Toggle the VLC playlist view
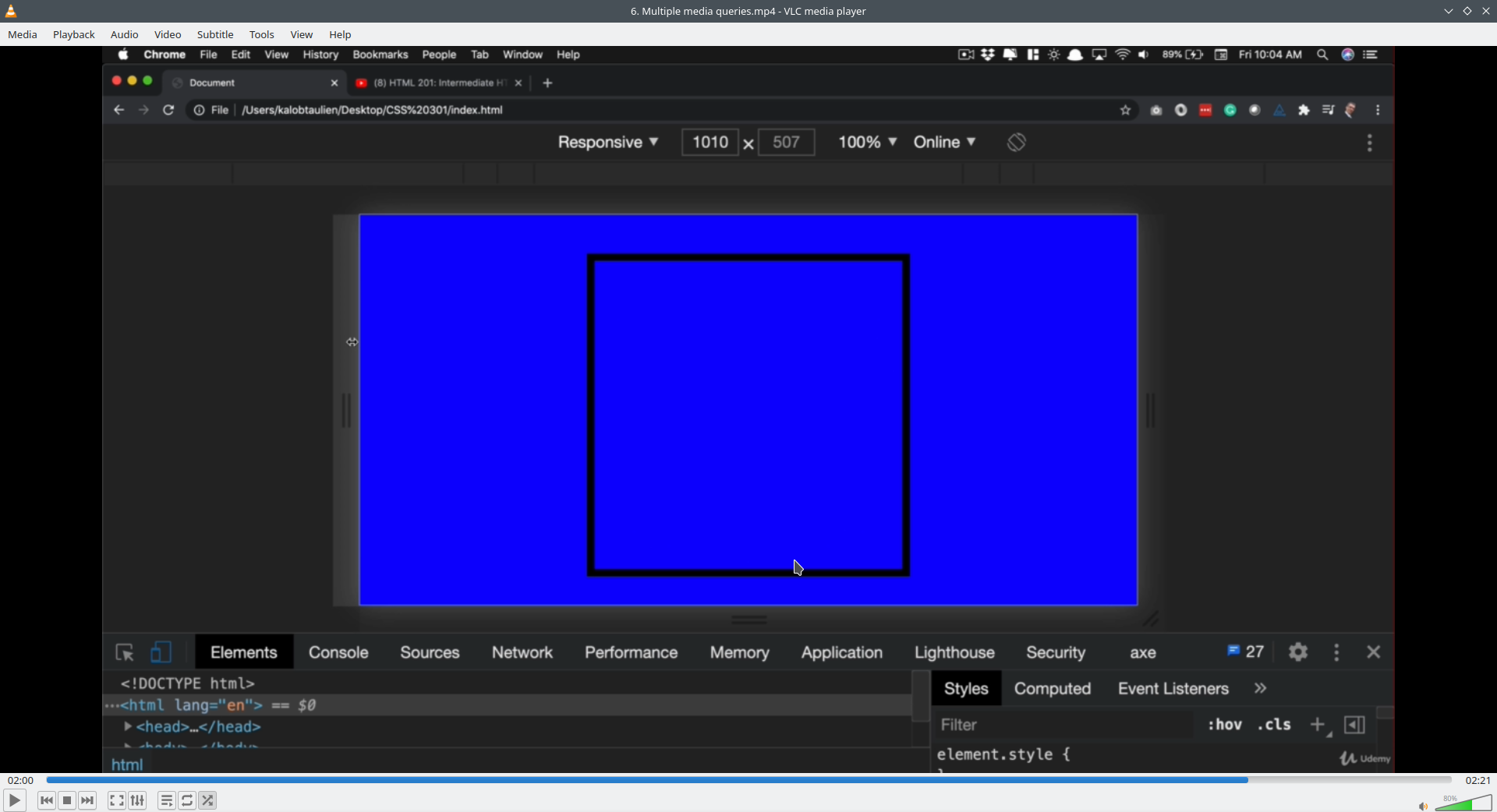 (167, 800)
